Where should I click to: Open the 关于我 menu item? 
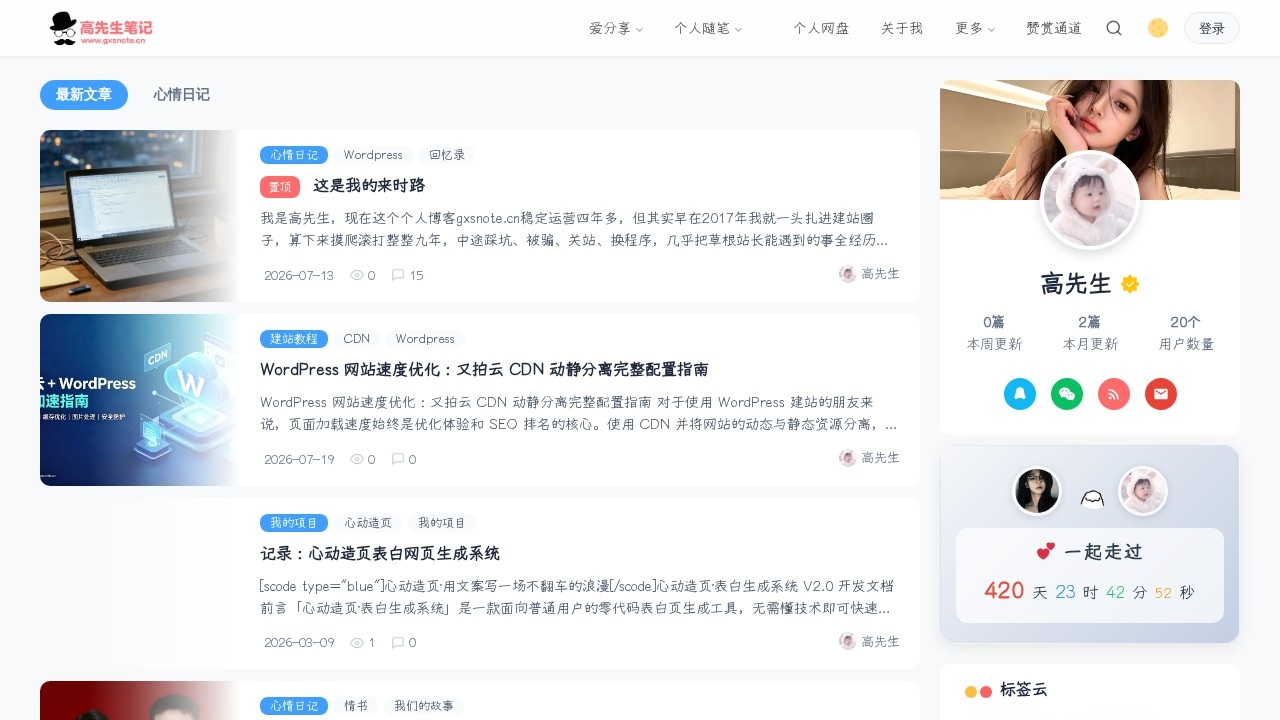902,28
